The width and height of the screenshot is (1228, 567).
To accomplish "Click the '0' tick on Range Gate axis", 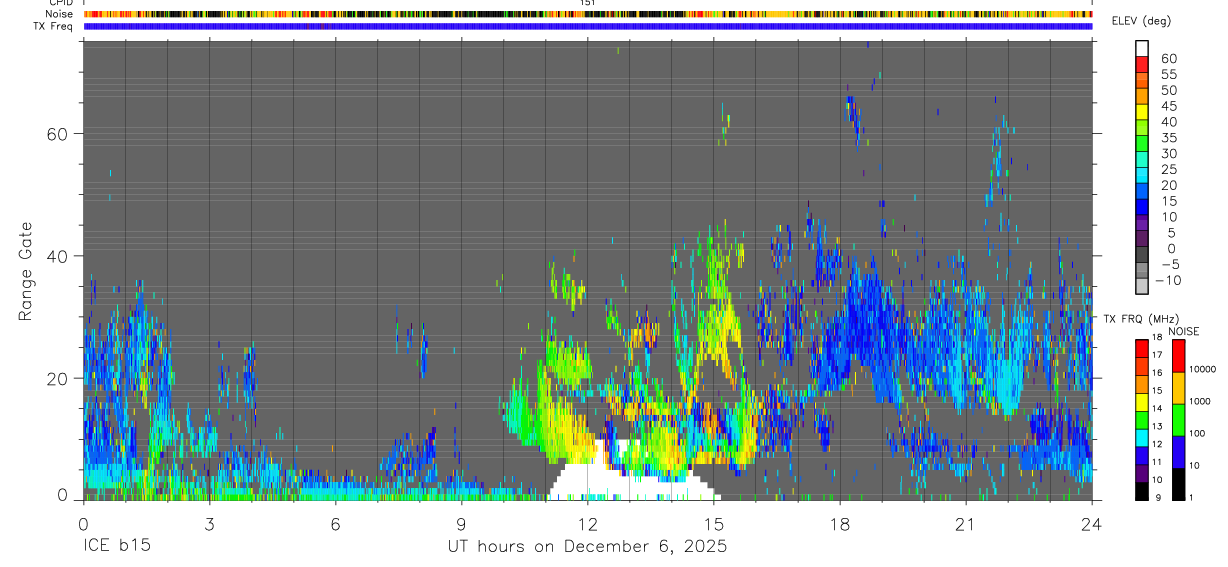I will click(62, 494).
